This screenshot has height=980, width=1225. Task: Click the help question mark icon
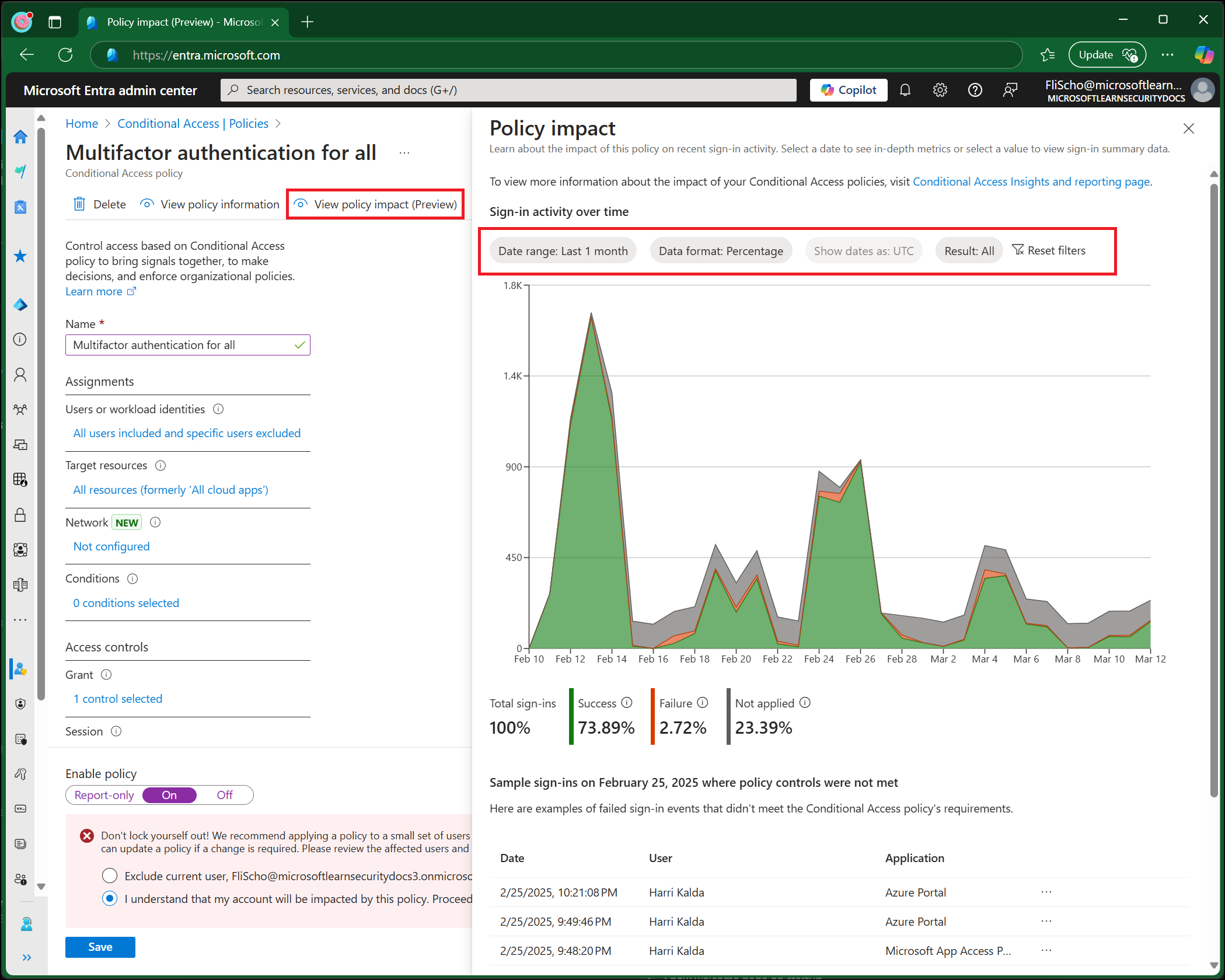coord(975,90)
